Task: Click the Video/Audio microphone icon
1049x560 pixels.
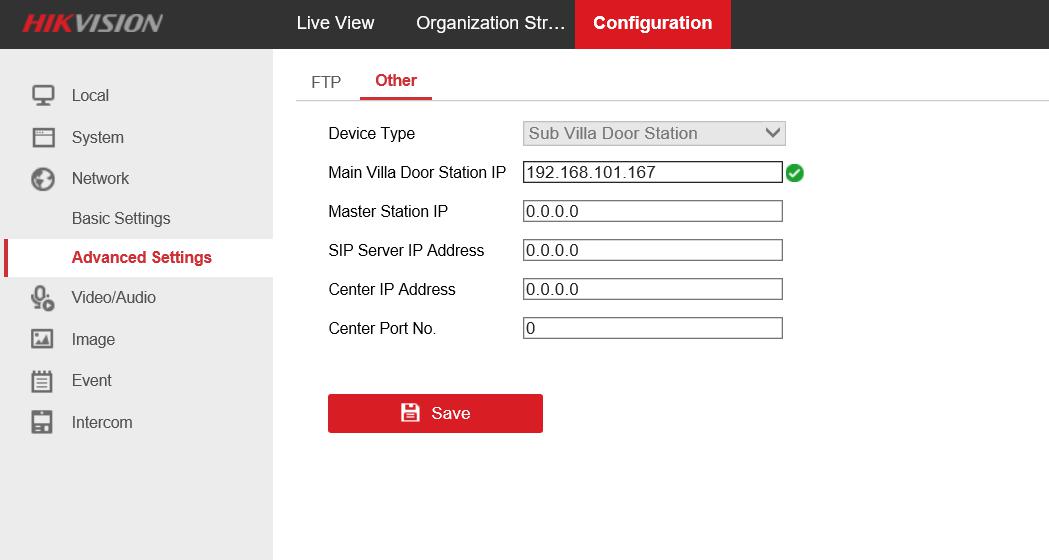Action: pyautogui.click(x=42, y=298)
